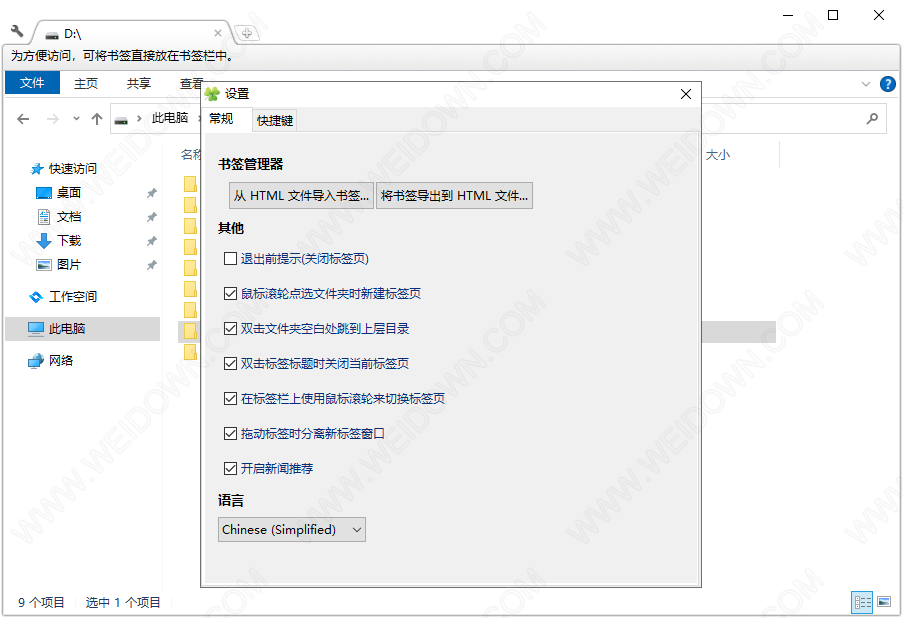Click 此电脑 in the address bar

(170, 118)
